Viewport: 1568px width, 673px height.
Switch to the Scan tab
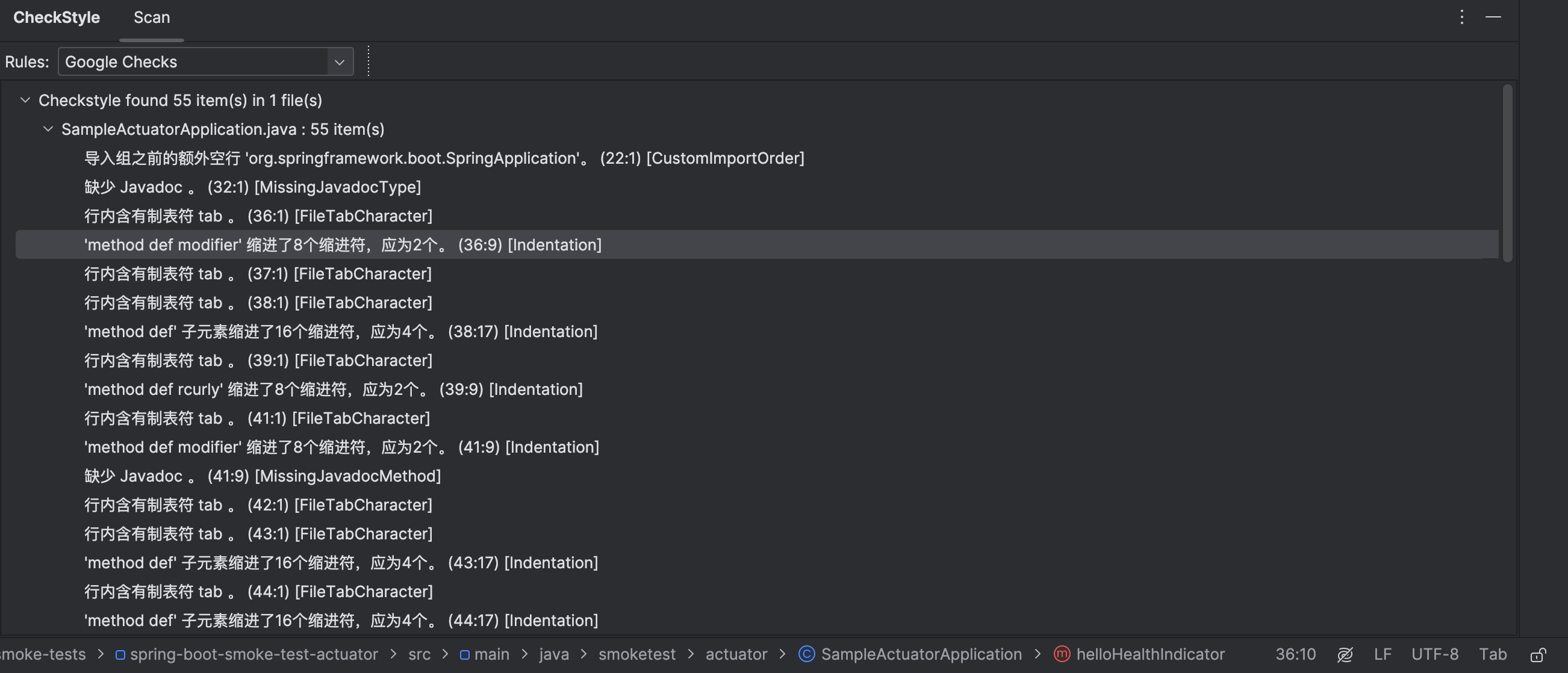pyautogui.click(x=152, y=17)
